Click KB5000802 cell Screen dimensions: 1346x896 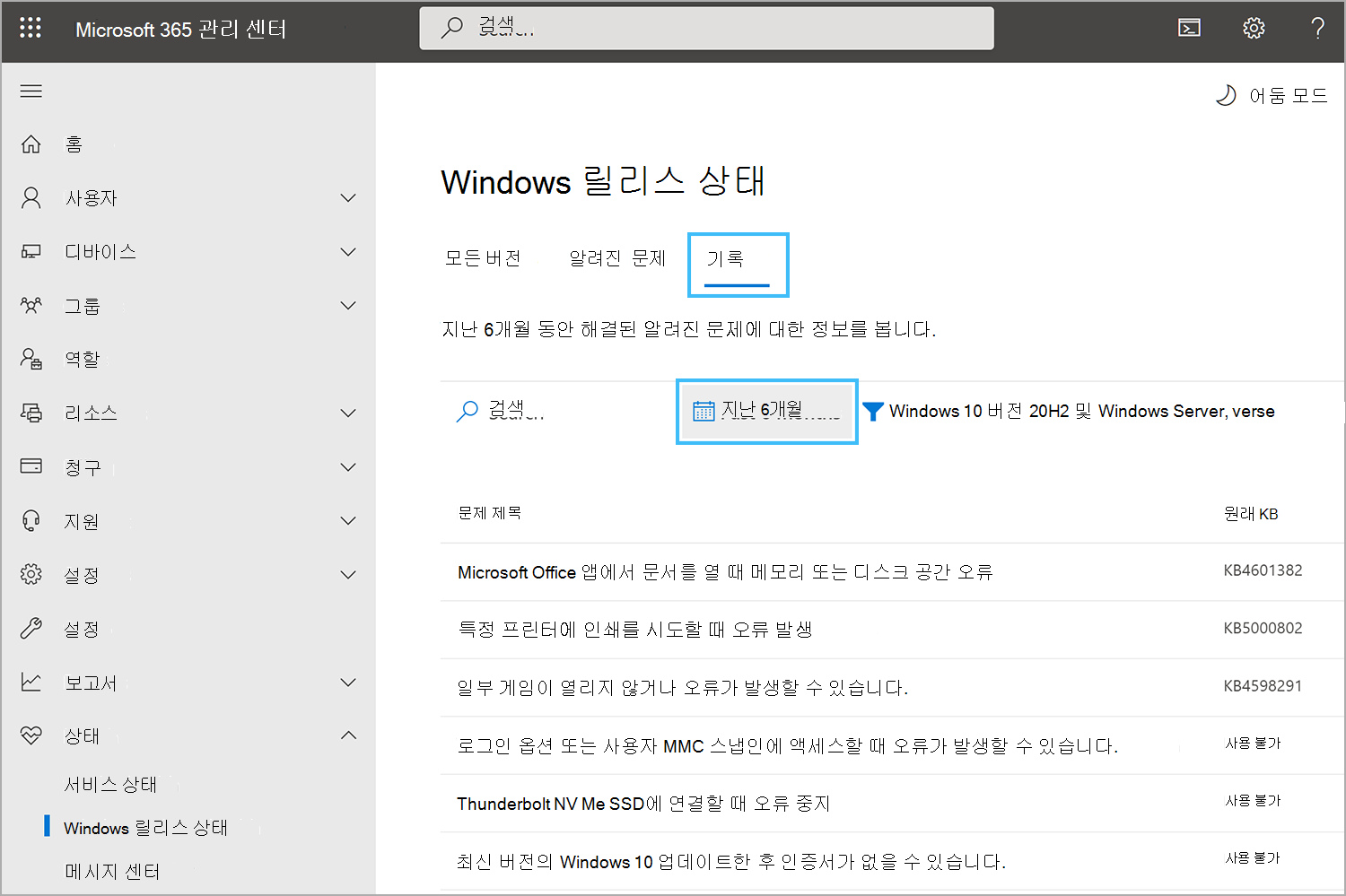tap(1263, 628)
